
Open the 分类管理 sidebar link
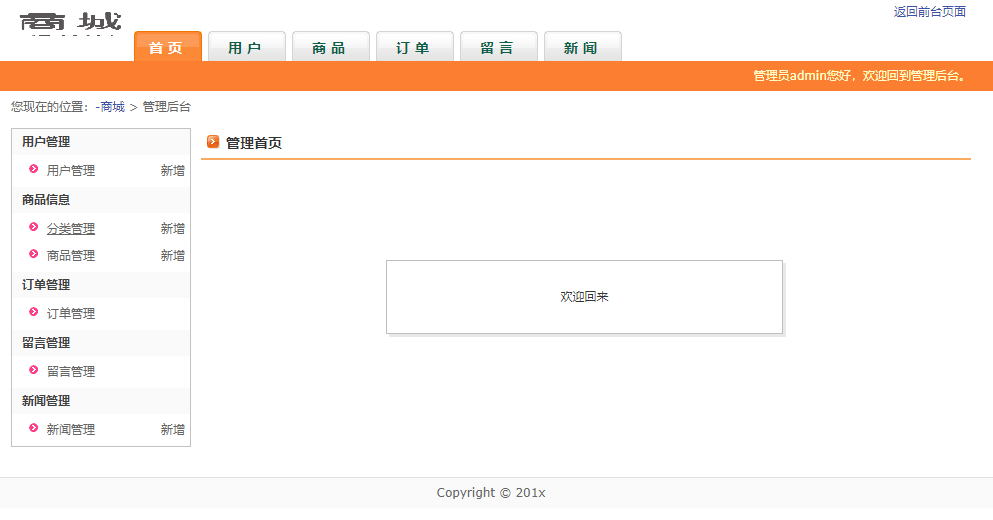(x=71, y=229)
